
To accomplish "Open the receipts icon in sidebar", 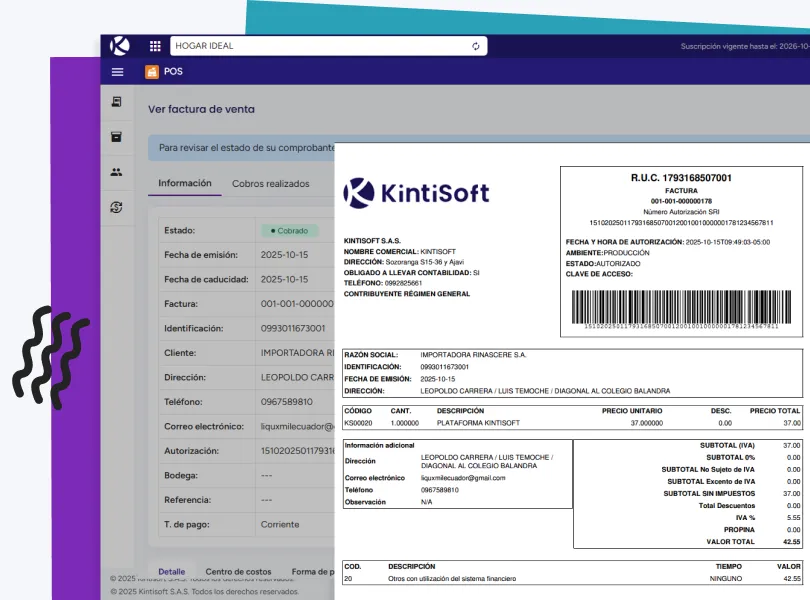I will (x=117, y=102).
